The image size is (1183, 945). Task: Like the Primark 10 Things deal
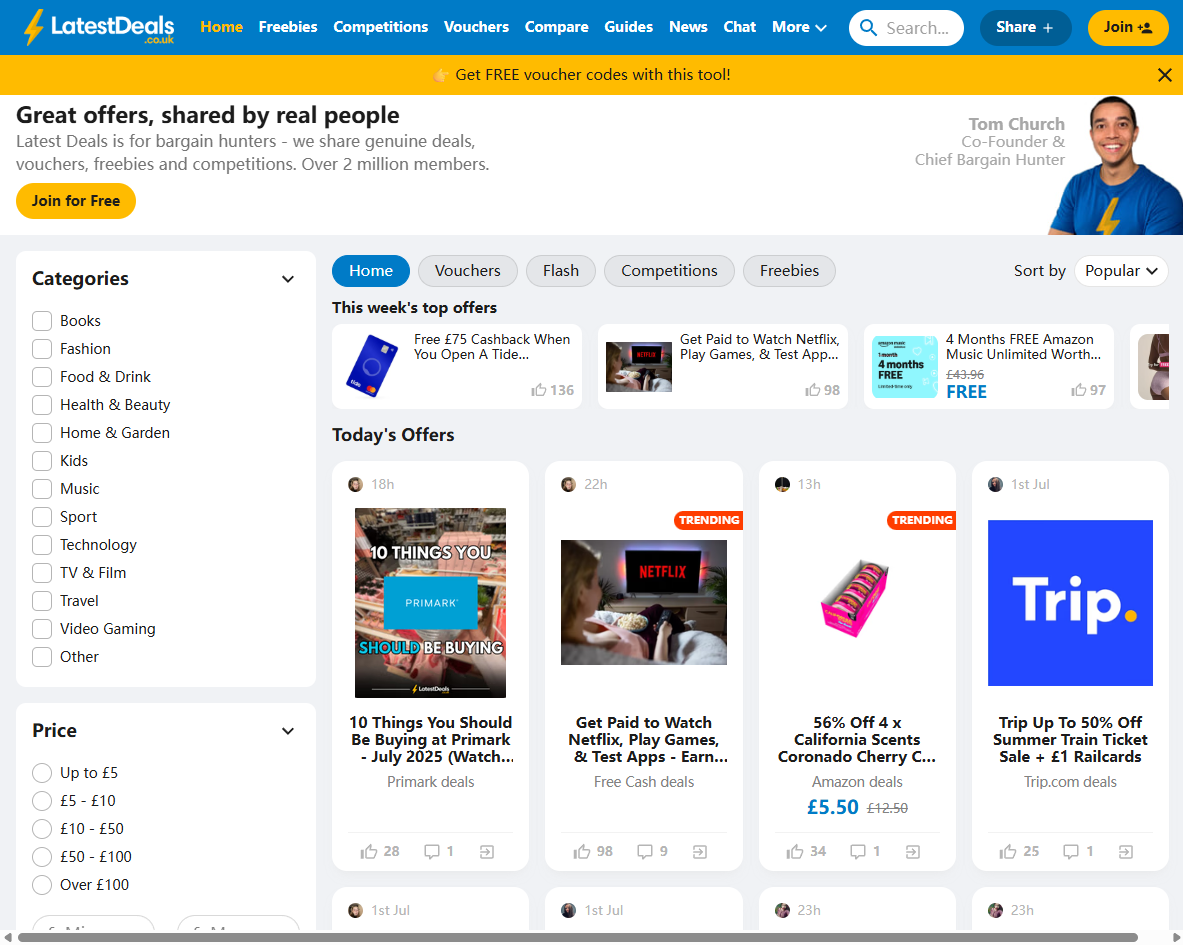click(x=370, y=852)
